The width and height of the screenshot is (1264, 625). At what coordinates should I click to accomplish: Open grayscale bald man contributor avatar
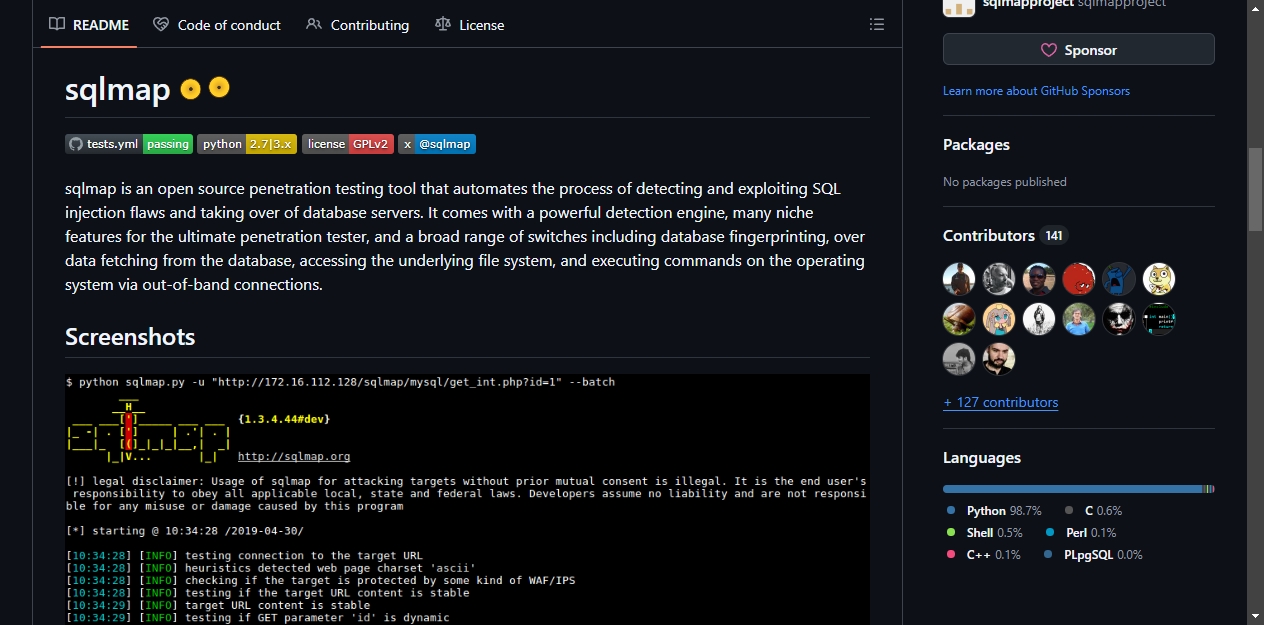pos(999,279)
